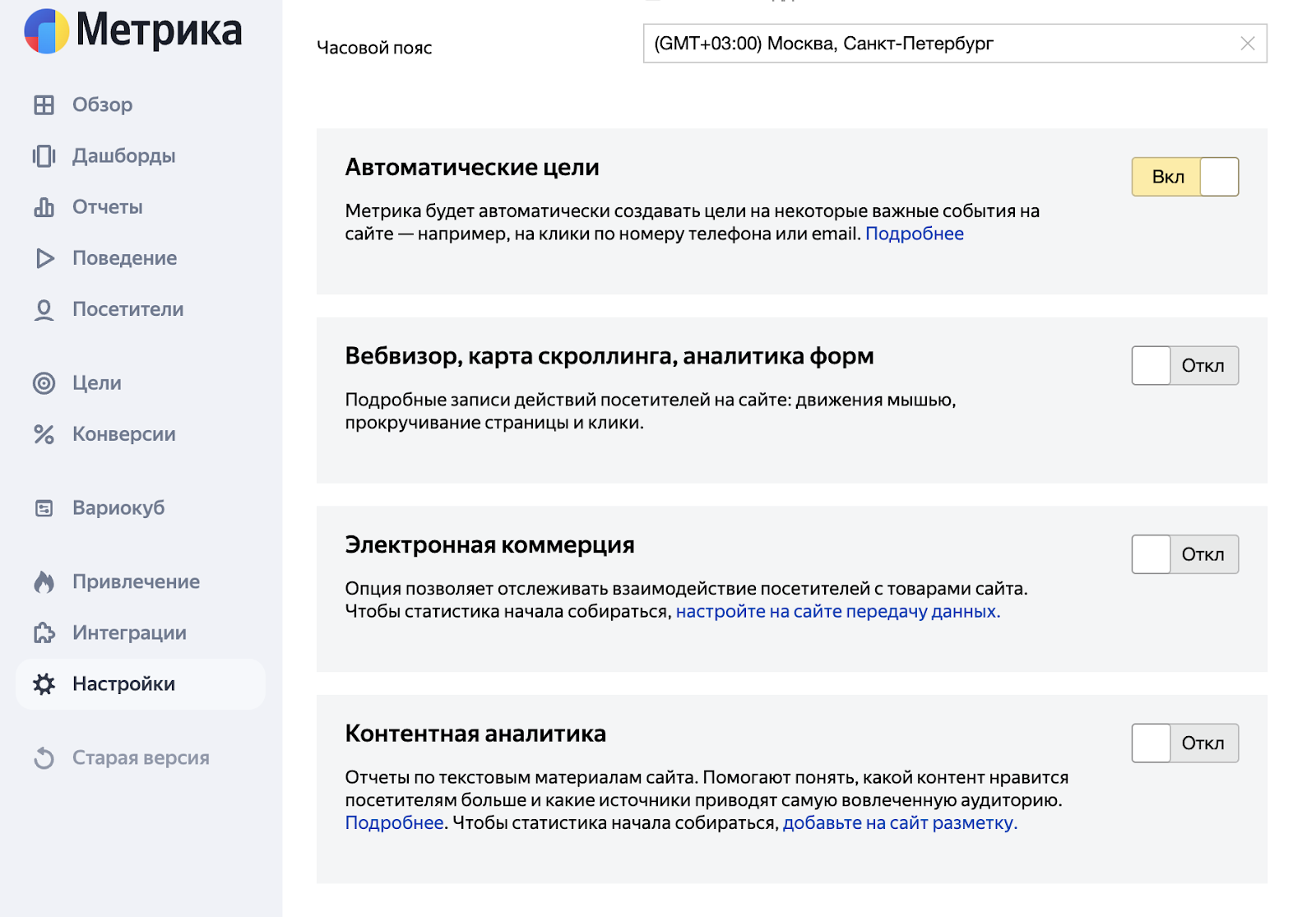The height and width of the screenshot is (917, 1316).
Task: Select Настройки in the sidebar
Action: (141, 684)
